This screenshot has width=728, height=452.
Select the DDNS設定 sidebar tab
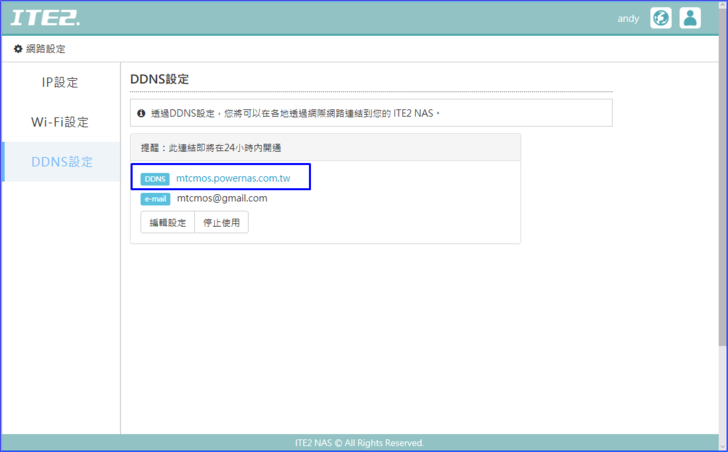point(60,161)
